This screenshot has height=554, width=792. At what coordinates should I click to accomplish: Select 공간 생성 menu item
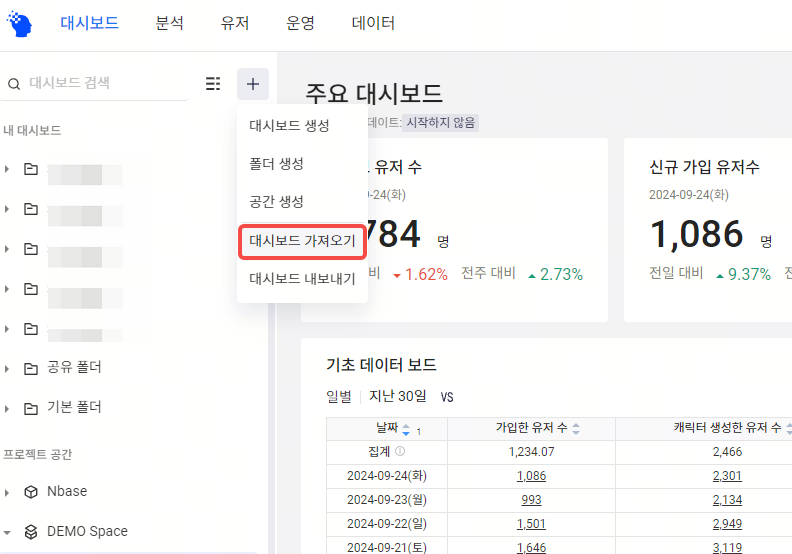tap(302, 202)
